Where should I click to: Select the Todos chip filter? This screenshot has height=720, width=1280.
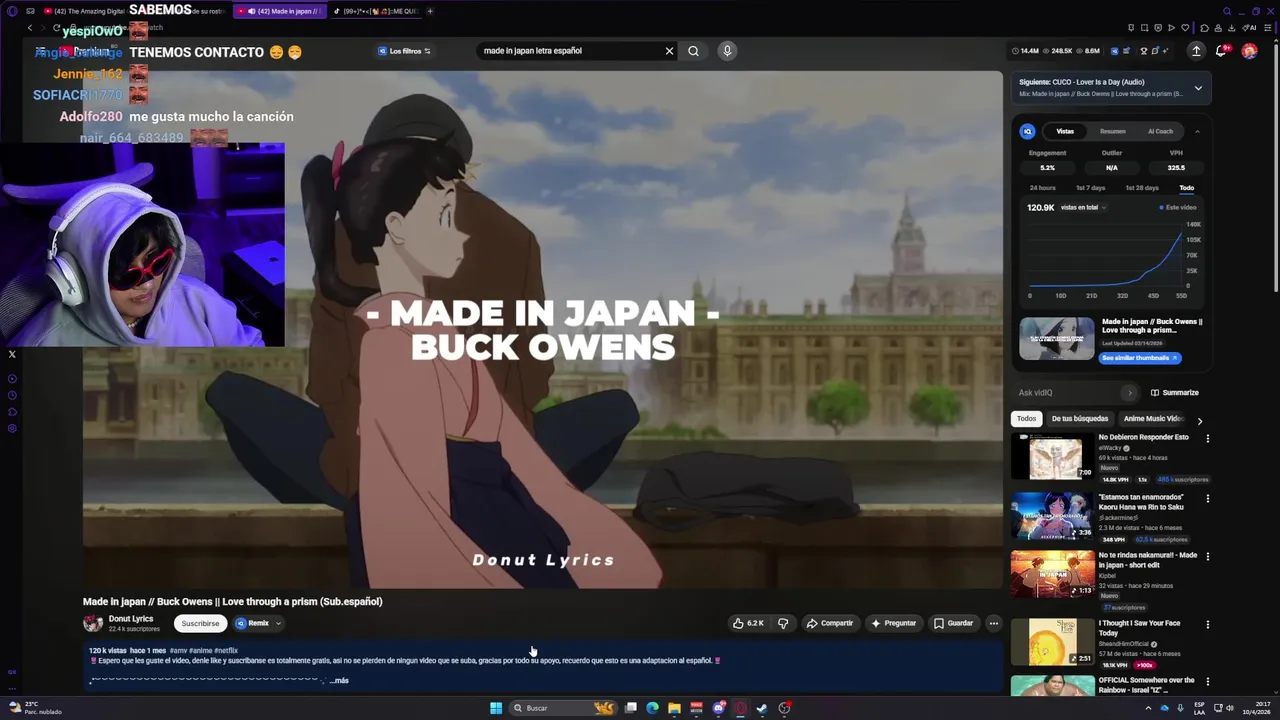(1027, 419)
